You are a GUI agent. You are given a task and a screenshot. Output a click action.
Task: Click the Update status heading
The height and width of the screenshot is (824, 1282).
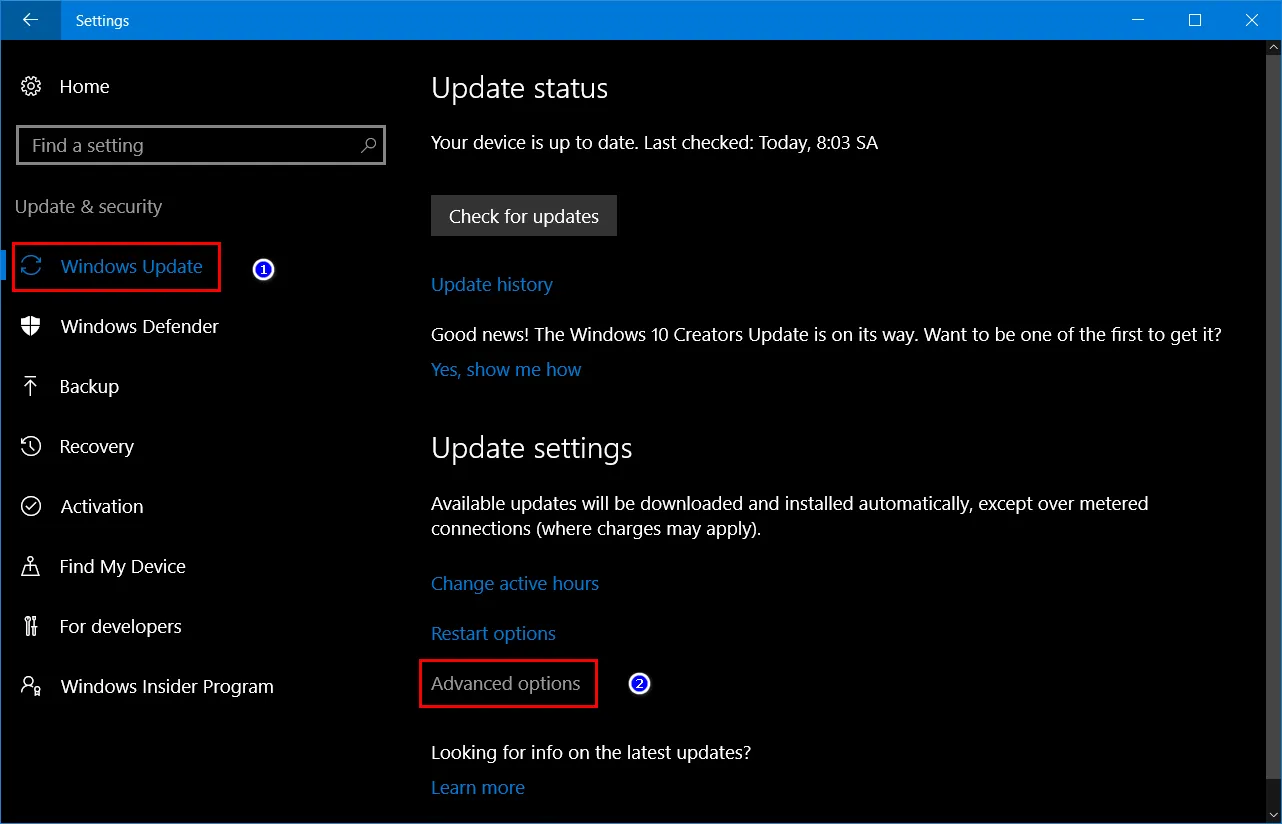(x=519, y=88)
